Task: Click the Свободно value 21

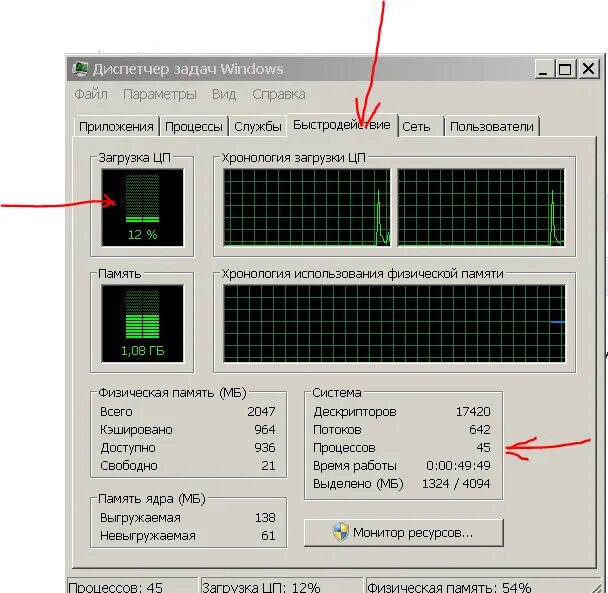Action: coord(268,465)
